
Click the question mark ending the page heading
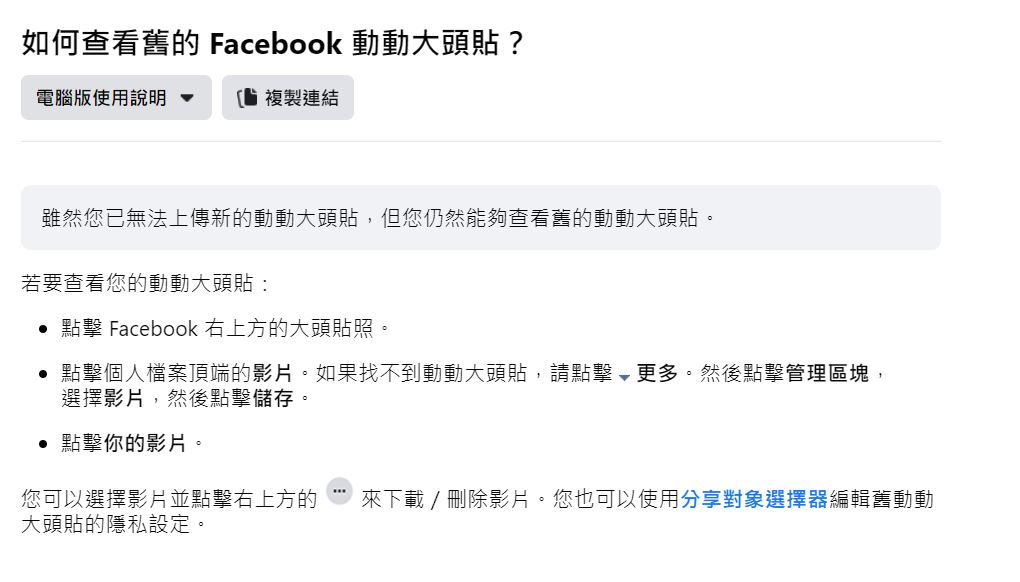point(515,44)
